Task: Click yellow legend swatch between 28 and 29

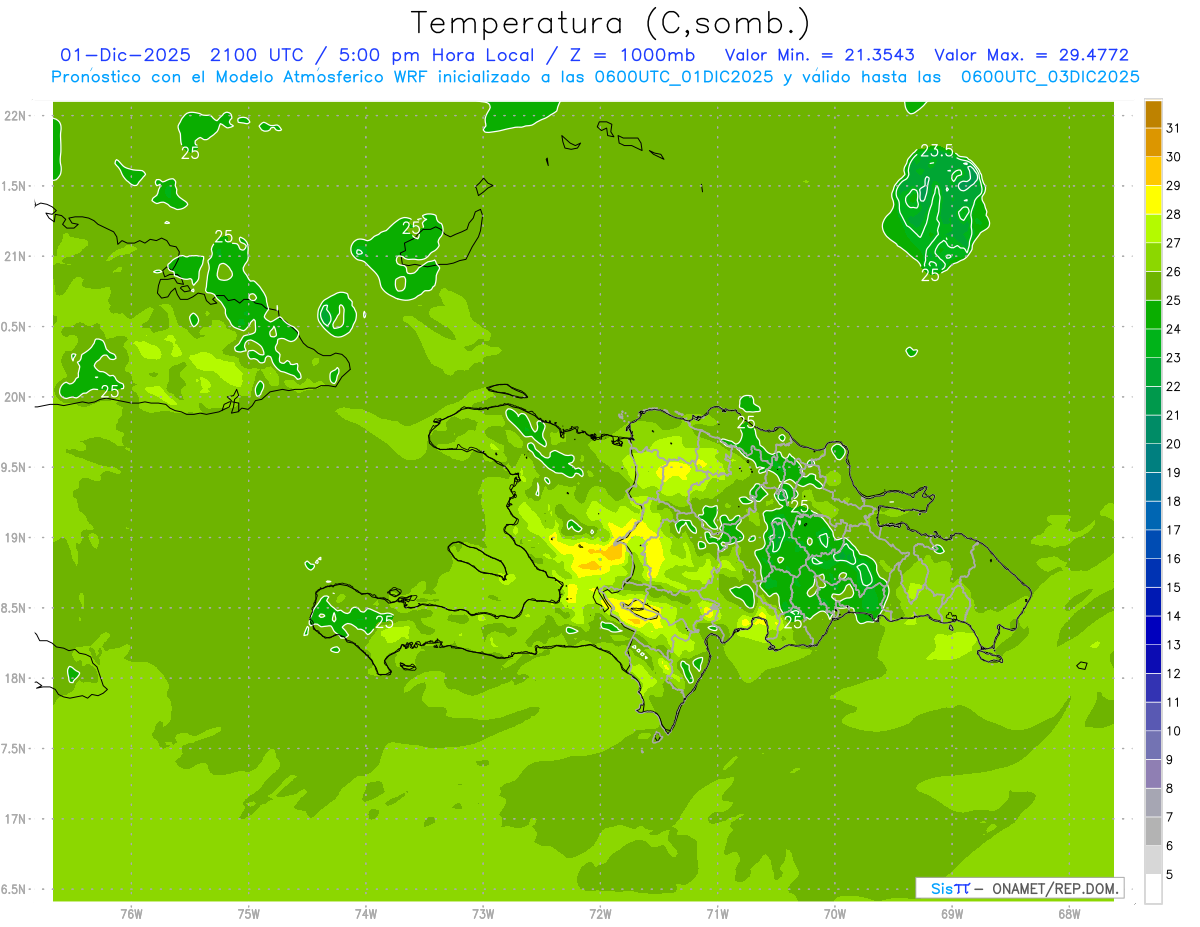Action: pos(1153,200)
